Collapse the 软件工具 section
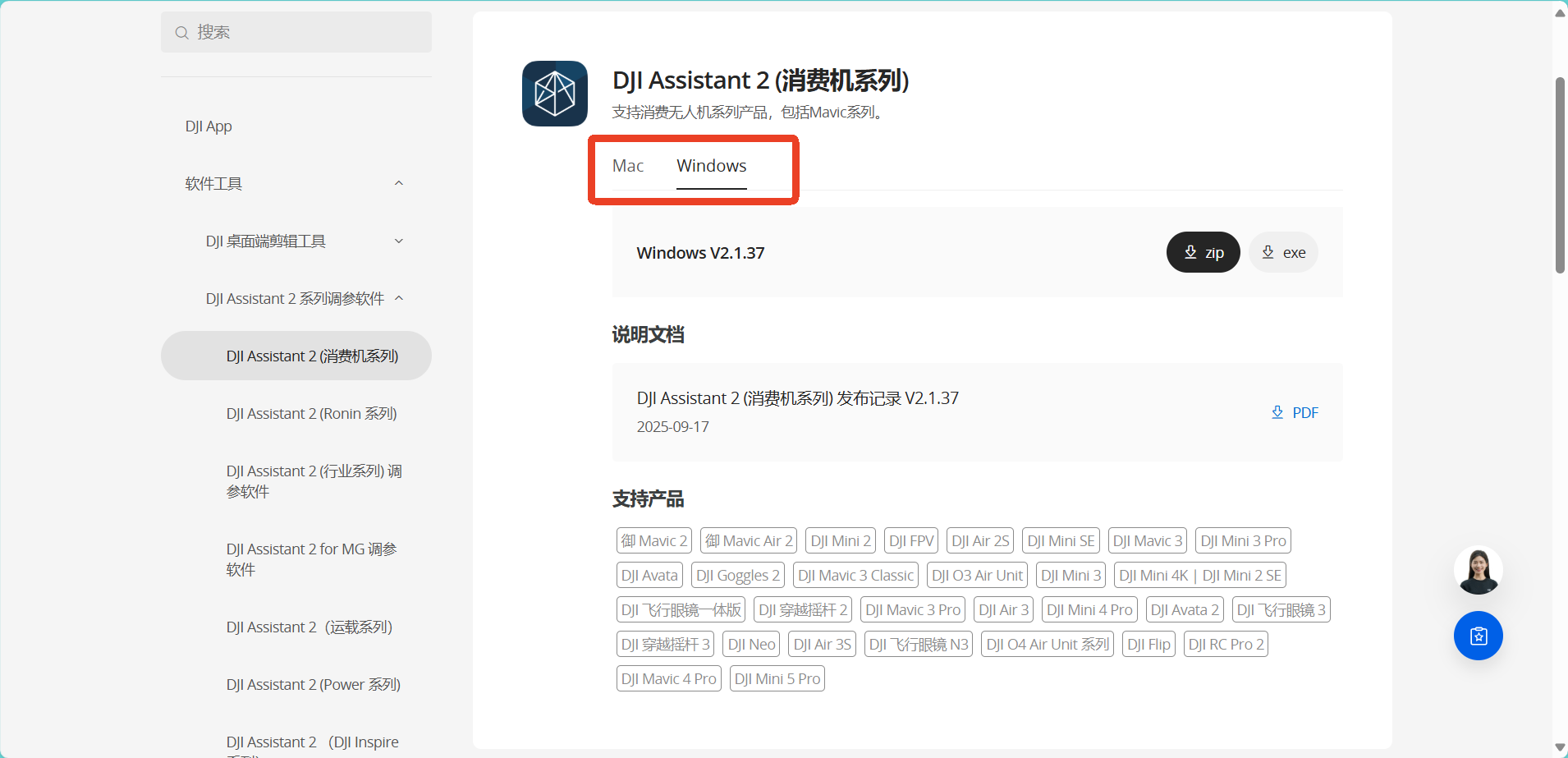This screenshot has width=1568, height=758. pyautogui.click(x=399, y=184)
